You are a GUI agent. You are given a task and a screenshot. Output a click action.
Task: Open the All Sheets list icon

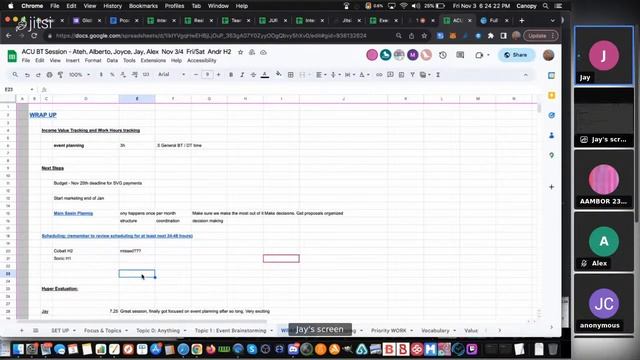click(x=36, y=331)
